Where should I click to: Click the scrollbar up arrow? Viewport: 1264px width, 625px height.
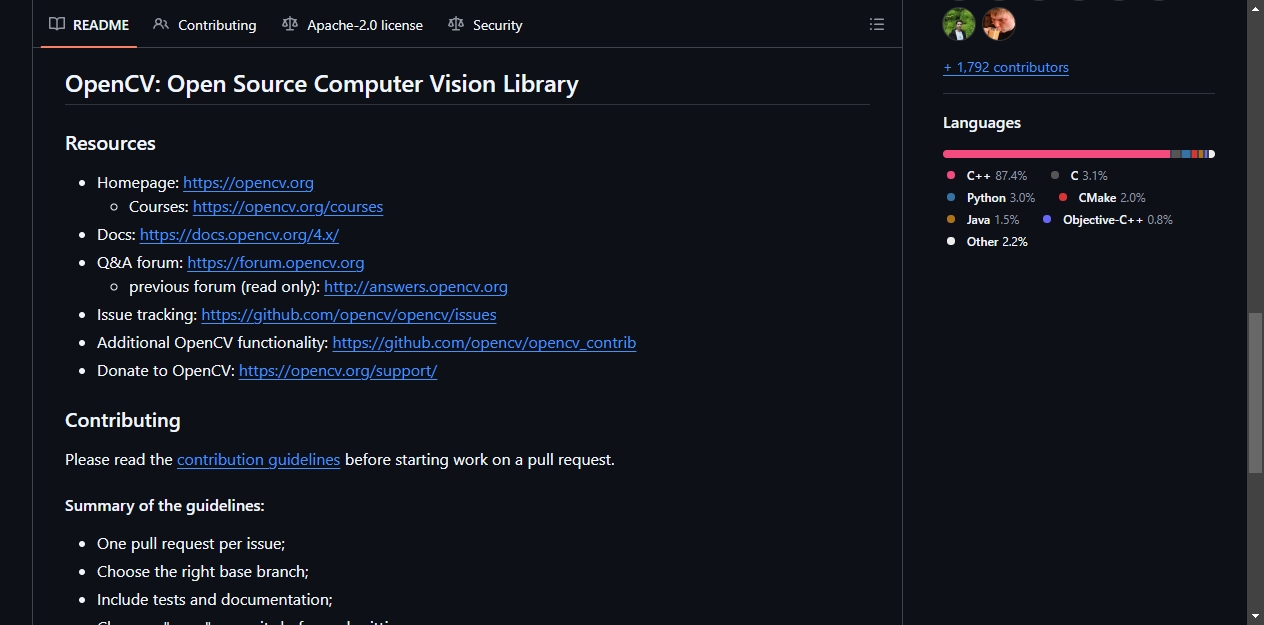click(x=1256, y=8)
